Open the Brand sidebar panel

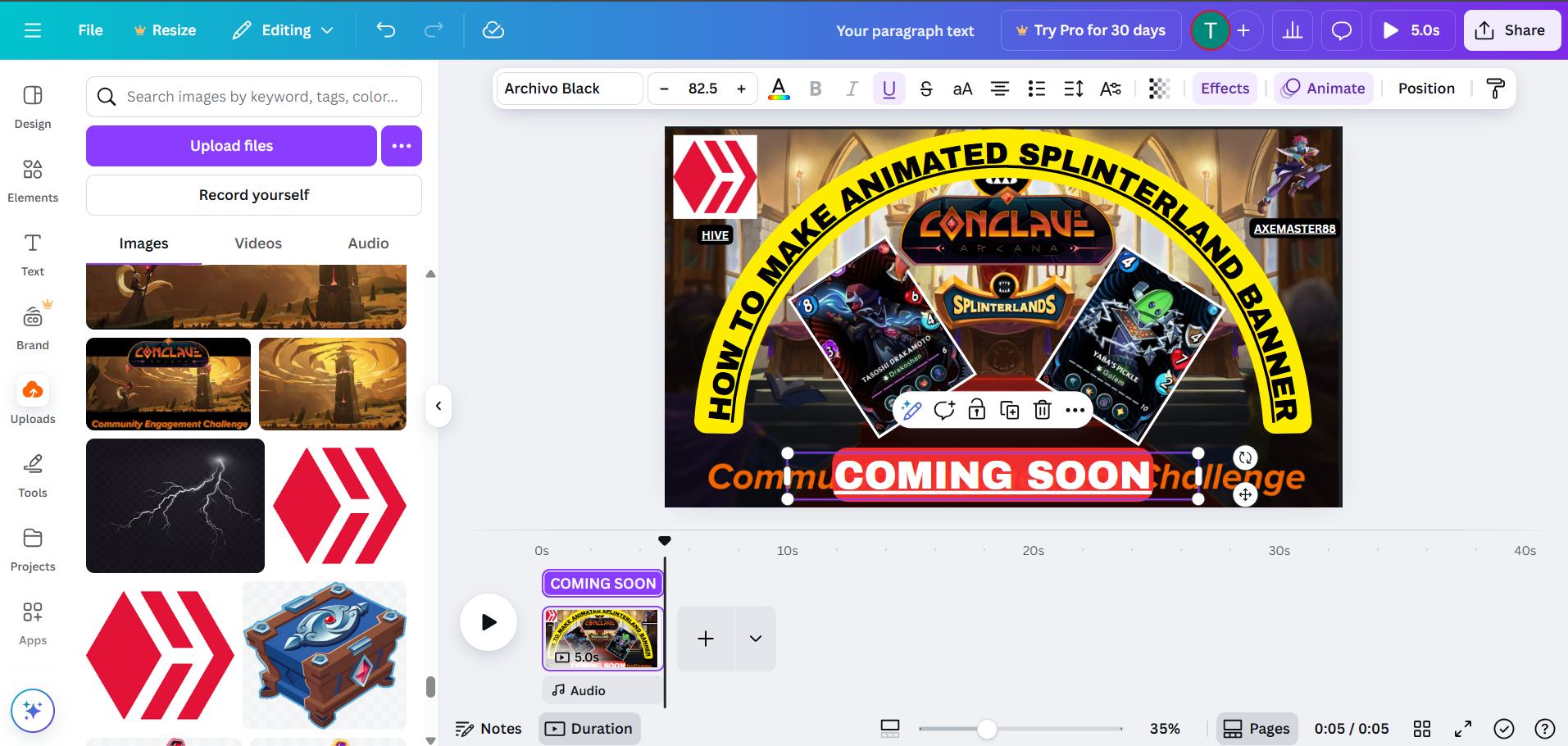click(x=33, y=328)
